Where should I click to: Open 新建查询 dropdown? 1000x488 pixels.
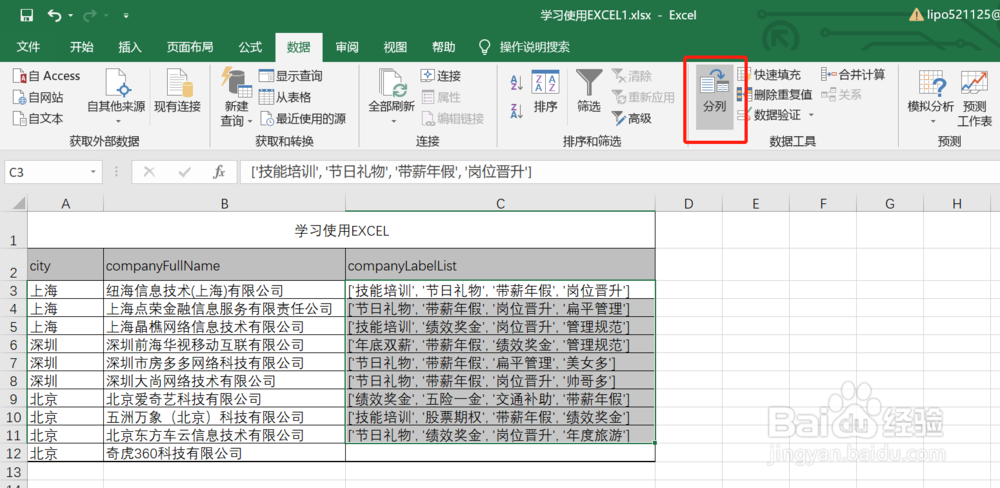[x=237, y=97]
